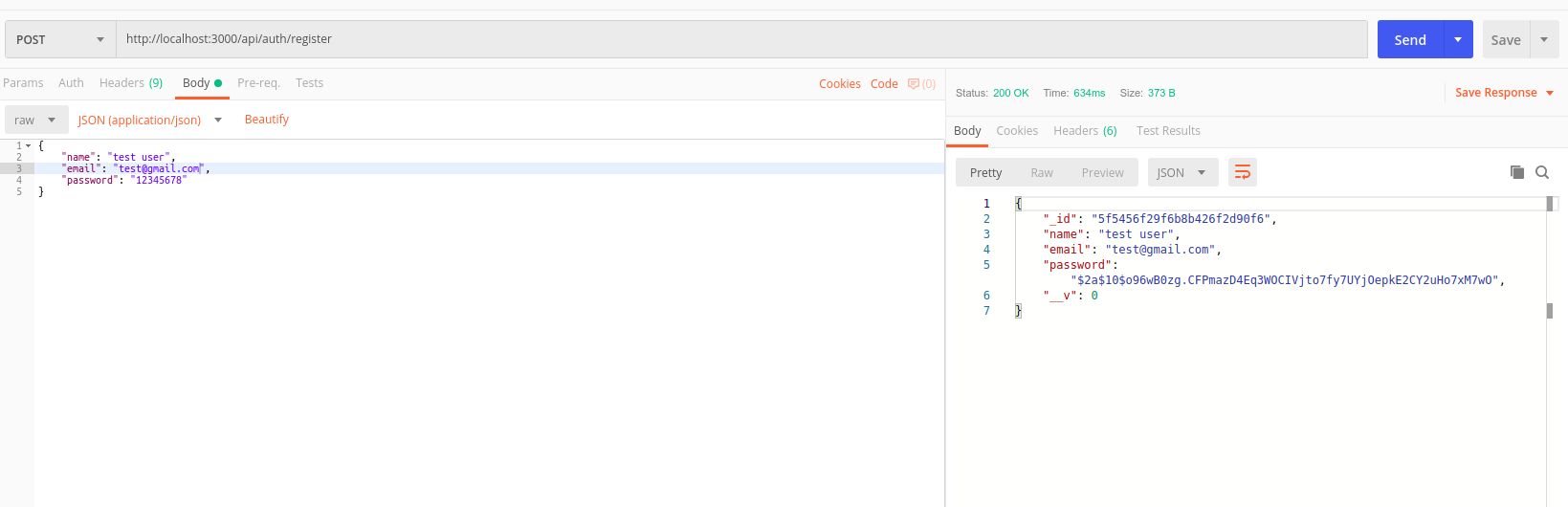This screenshot has height=507, width=1568.
Task: Click the response "email" line
Action: point(1132,250)
